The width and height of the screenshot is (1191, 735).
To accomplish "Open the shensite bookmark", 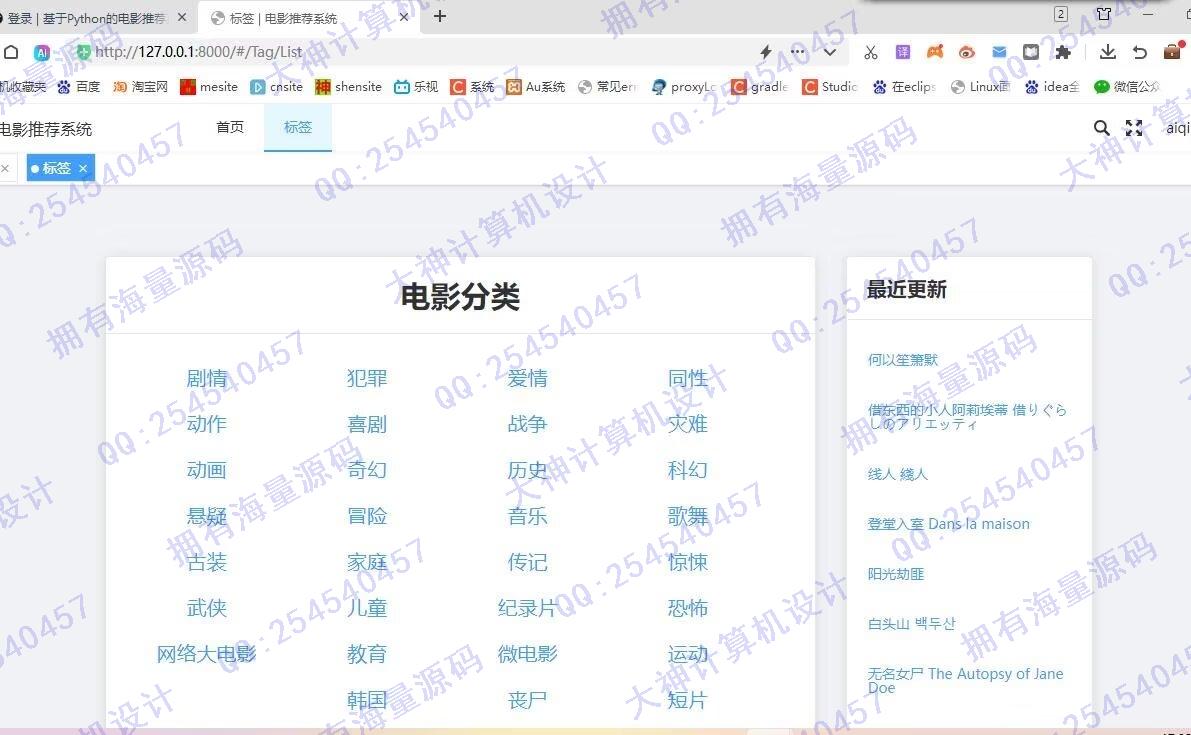I will pos(349,87).
